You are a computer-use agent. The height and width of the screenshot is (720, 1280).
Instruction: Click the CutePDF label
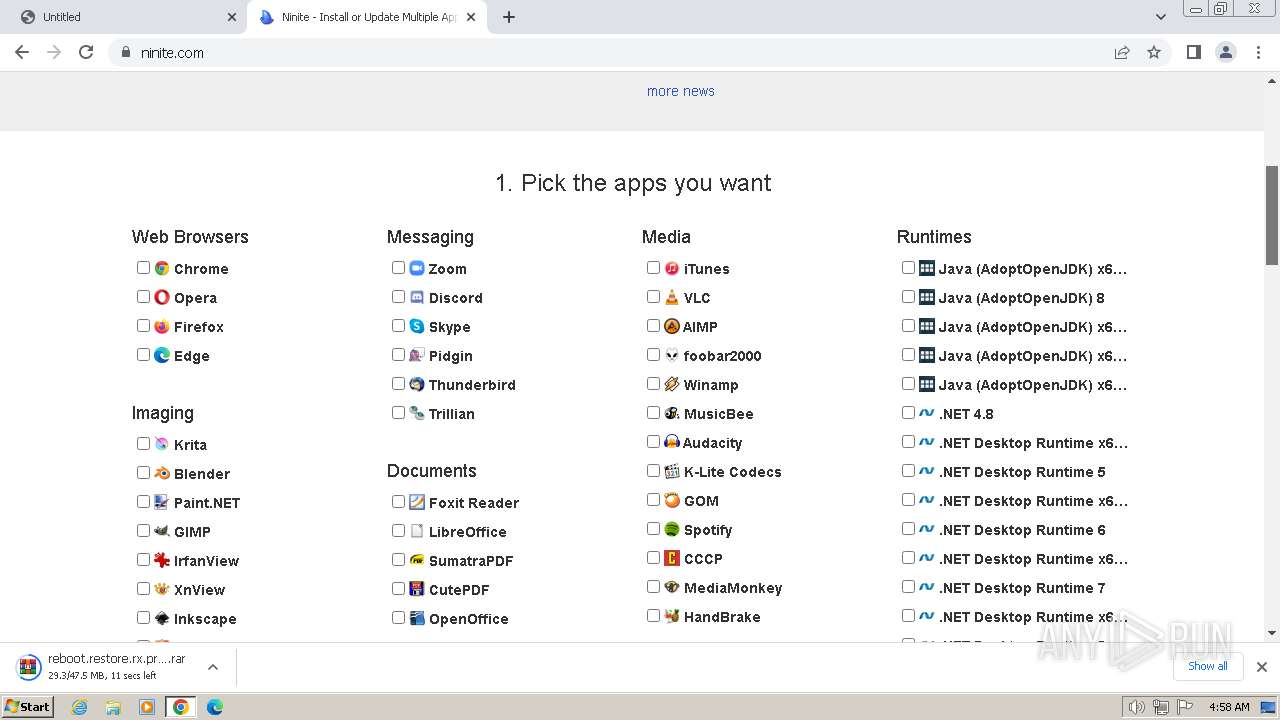click(459, 590)
